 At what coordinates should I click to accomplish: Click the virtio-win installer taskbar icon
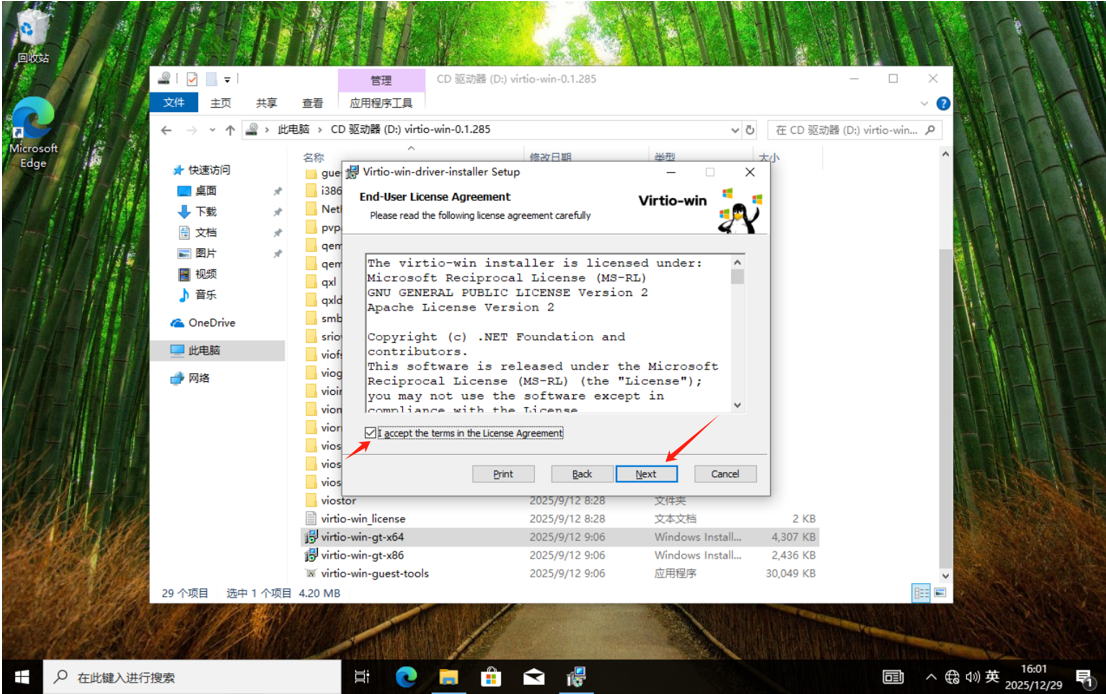click(576, 677)
